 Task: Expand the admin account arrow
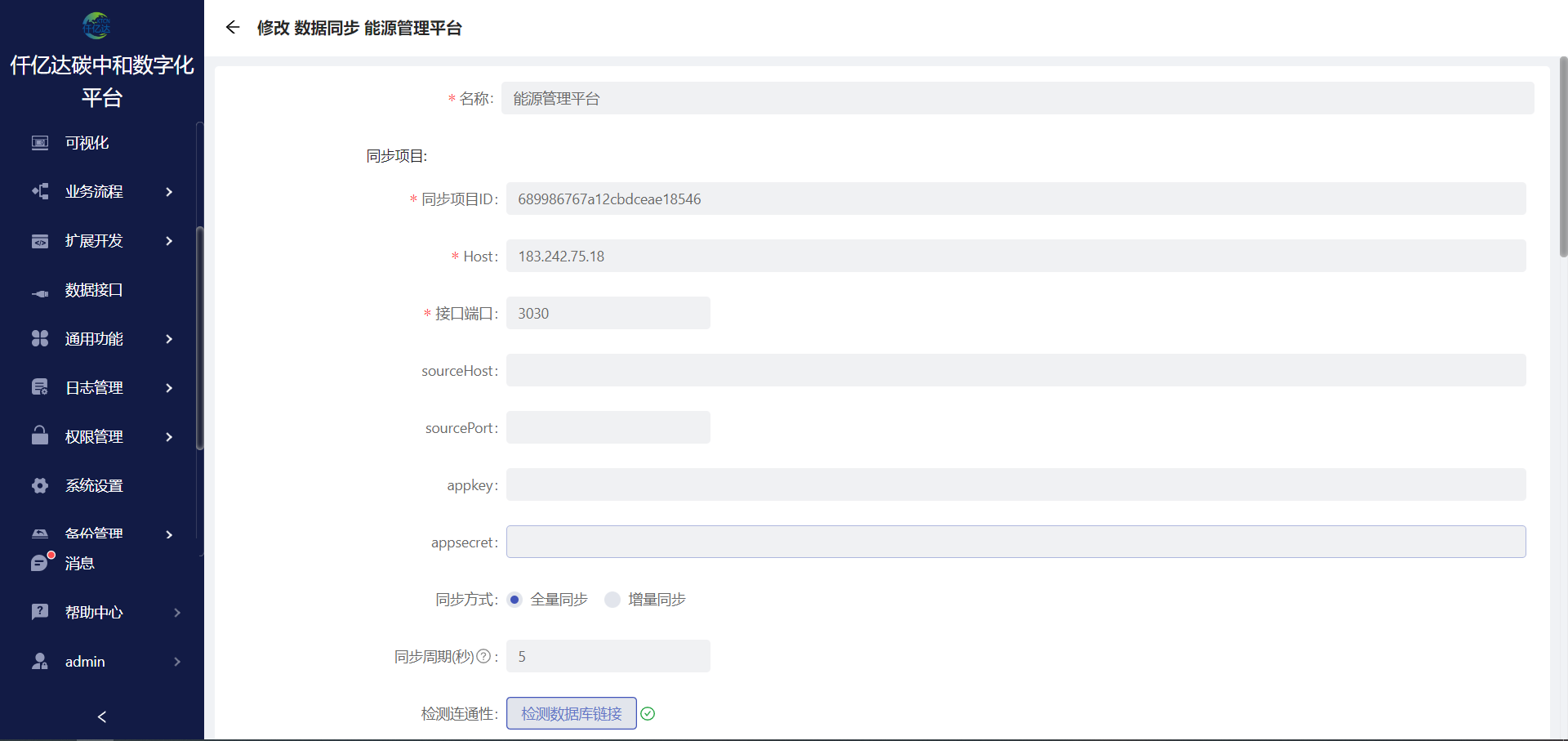pos(177,662)
